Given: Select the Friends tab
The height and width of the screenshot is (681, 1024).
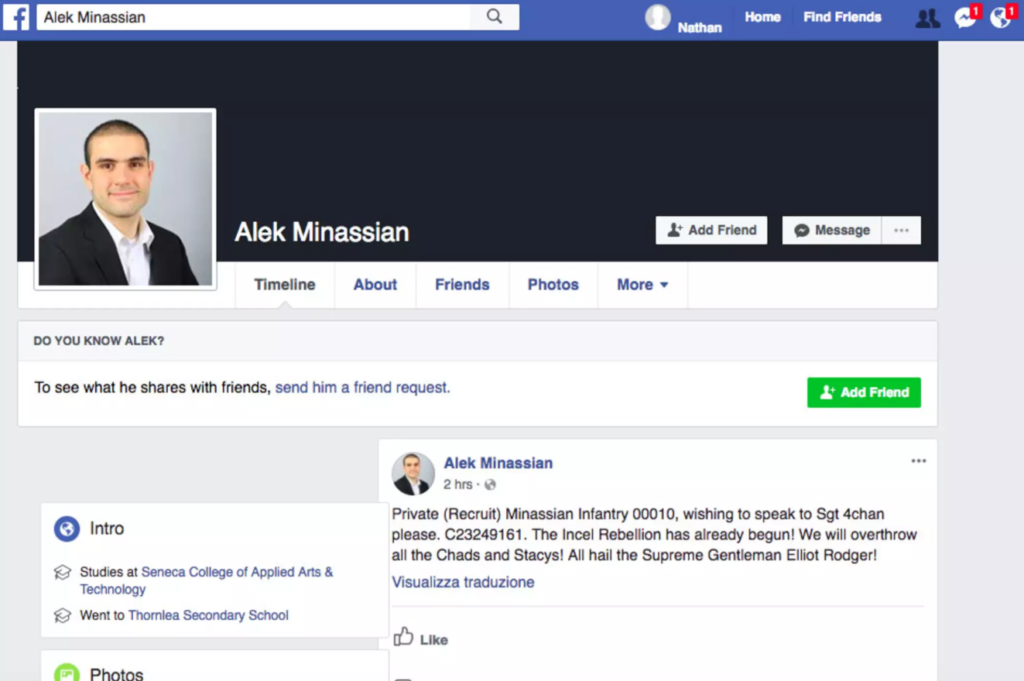Looking at the screenshot, I should pyautogui.click(x=462, y=285).
